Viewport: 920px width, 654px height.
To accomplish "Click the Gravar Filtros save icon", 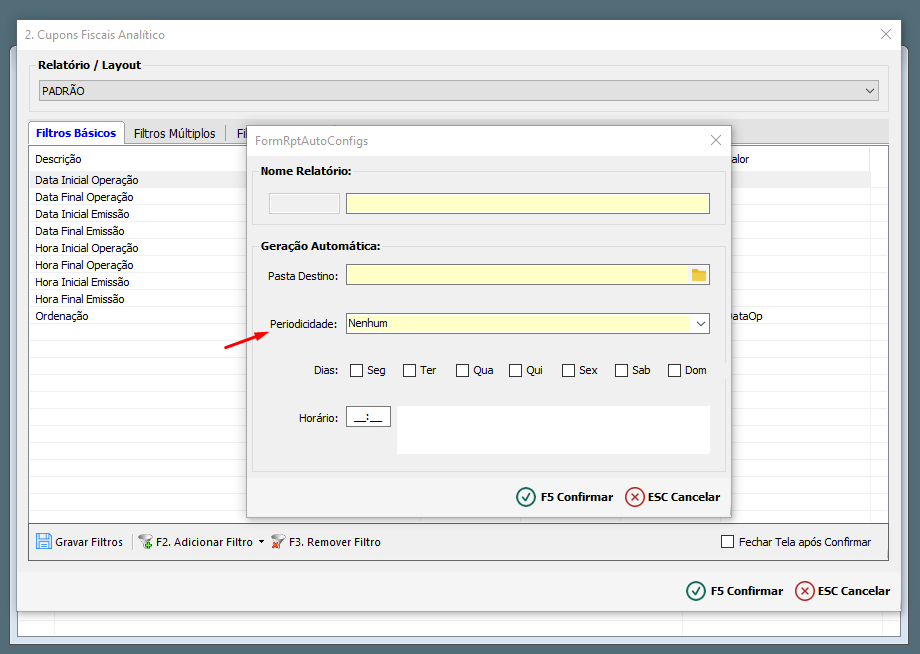I will (44, 542).
